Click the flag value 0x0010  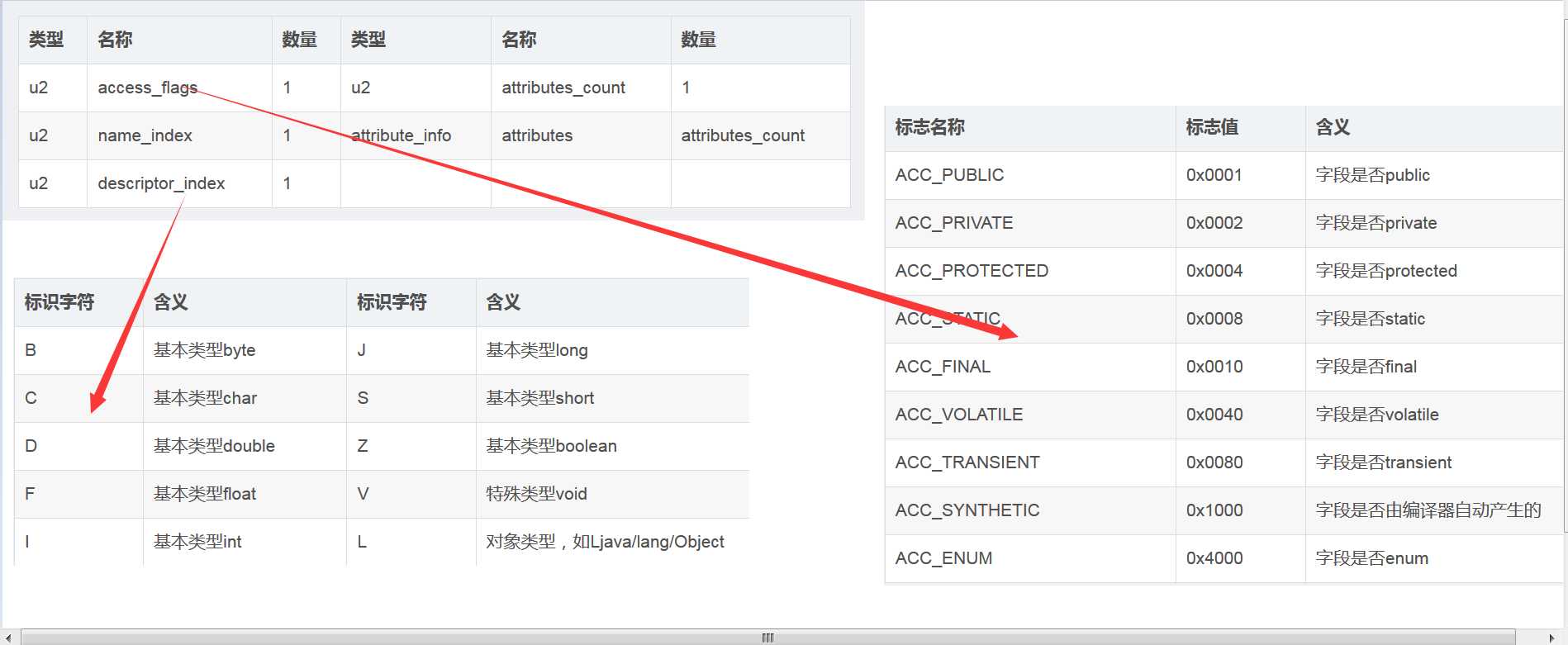pyautogui.click(x=1214, y=367)
